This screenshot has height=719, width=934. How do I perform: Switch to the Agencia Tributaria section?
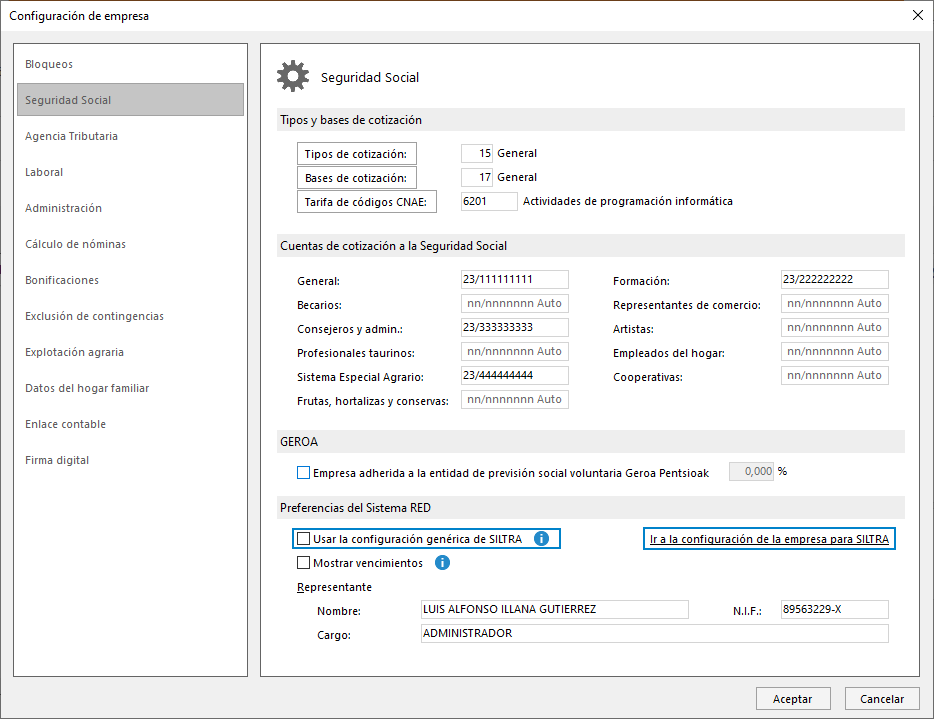click(71, 136)
